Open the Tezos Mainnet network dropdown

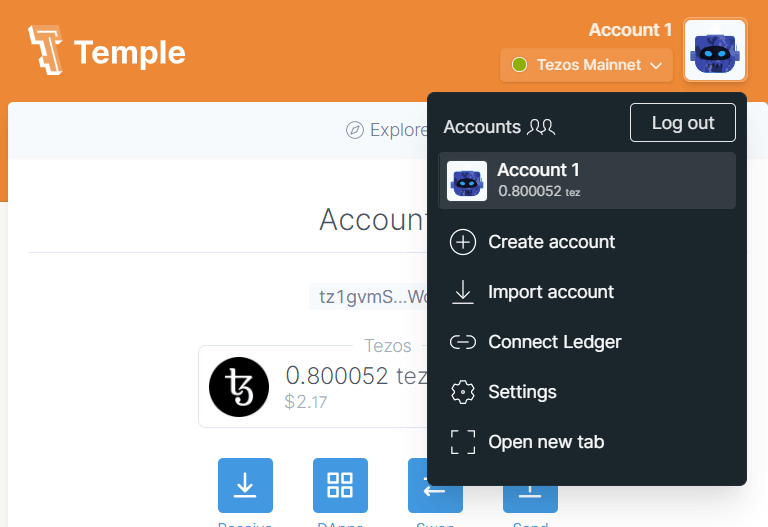pyautogui.click(x=586, y=65)
